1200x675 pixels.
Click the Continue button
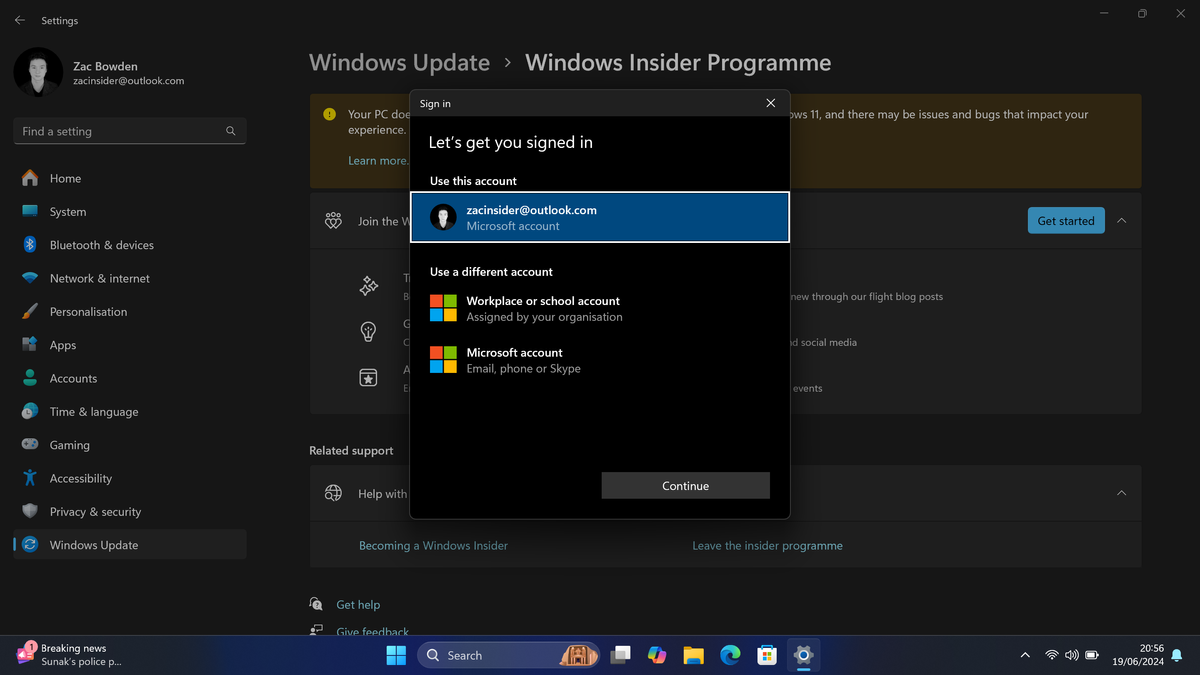(x=685, y=486)
